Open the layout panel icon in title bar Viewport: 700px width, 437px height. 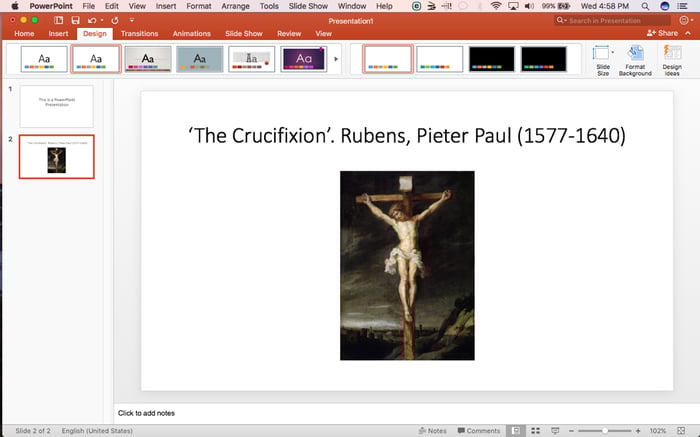tap(58, 21)
